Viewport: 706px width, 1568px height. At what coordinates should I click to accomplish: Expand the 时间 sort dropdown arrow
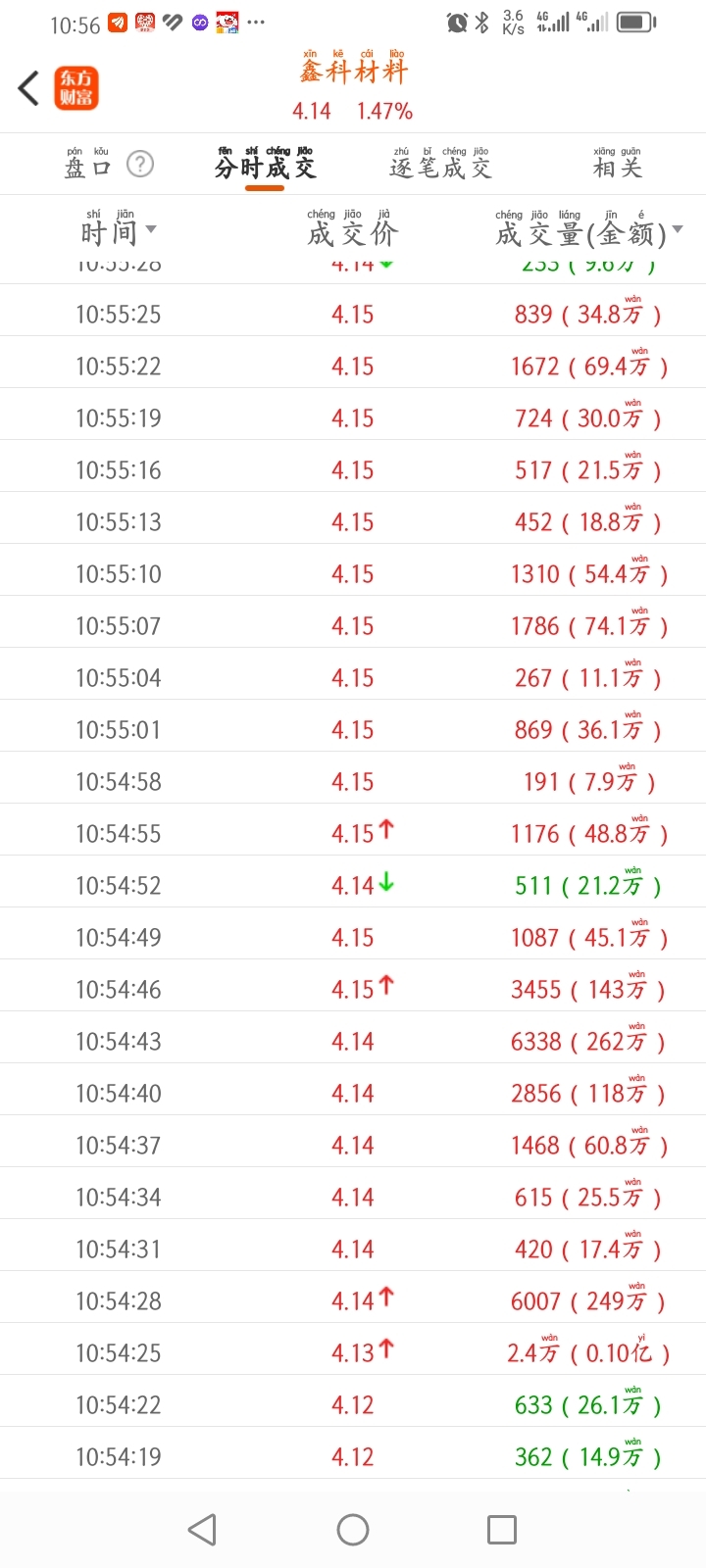click(x=151, y=230)
